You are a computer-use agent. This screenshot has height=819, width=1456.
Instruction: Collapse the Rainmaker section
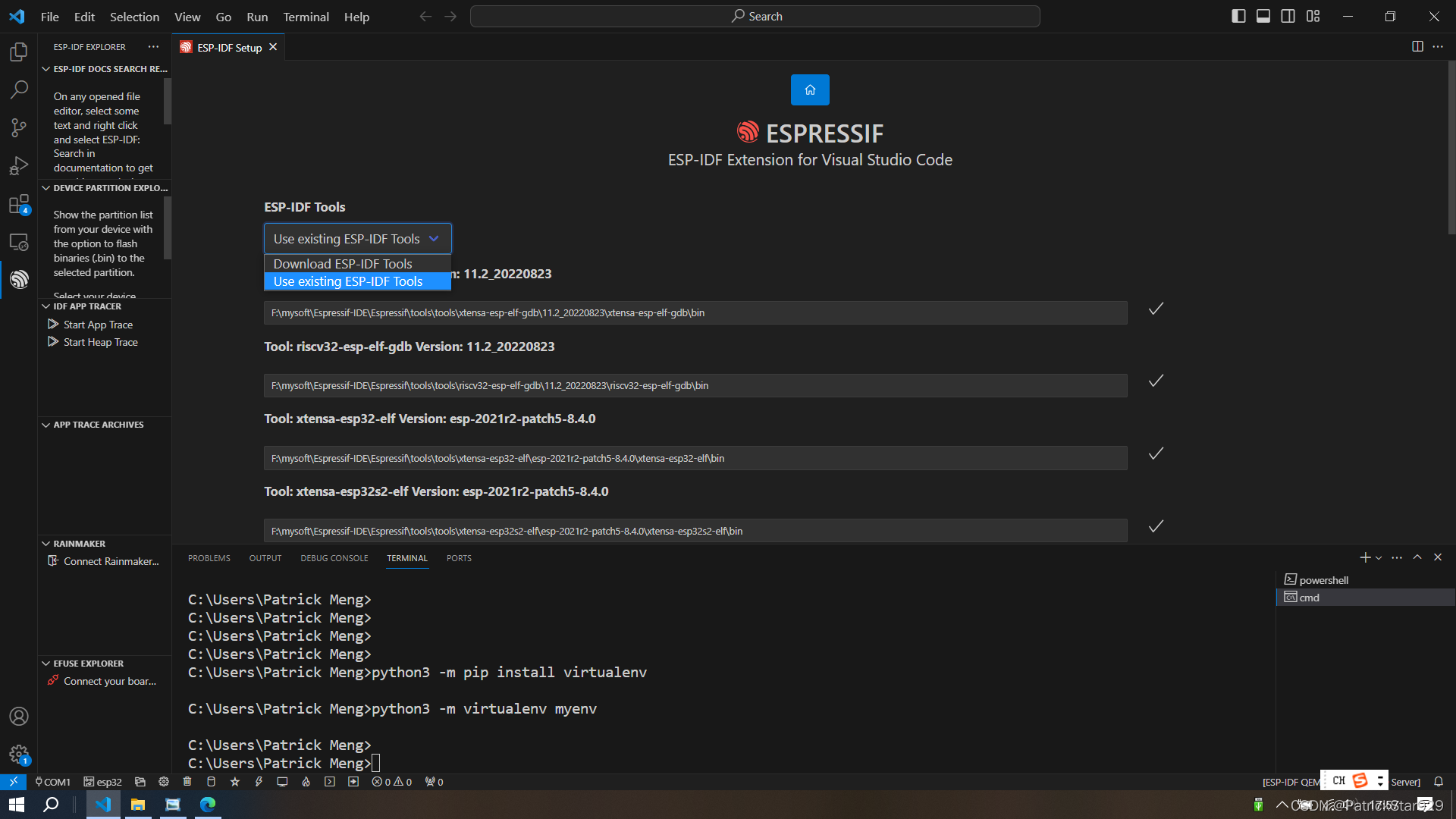point(105,544)
